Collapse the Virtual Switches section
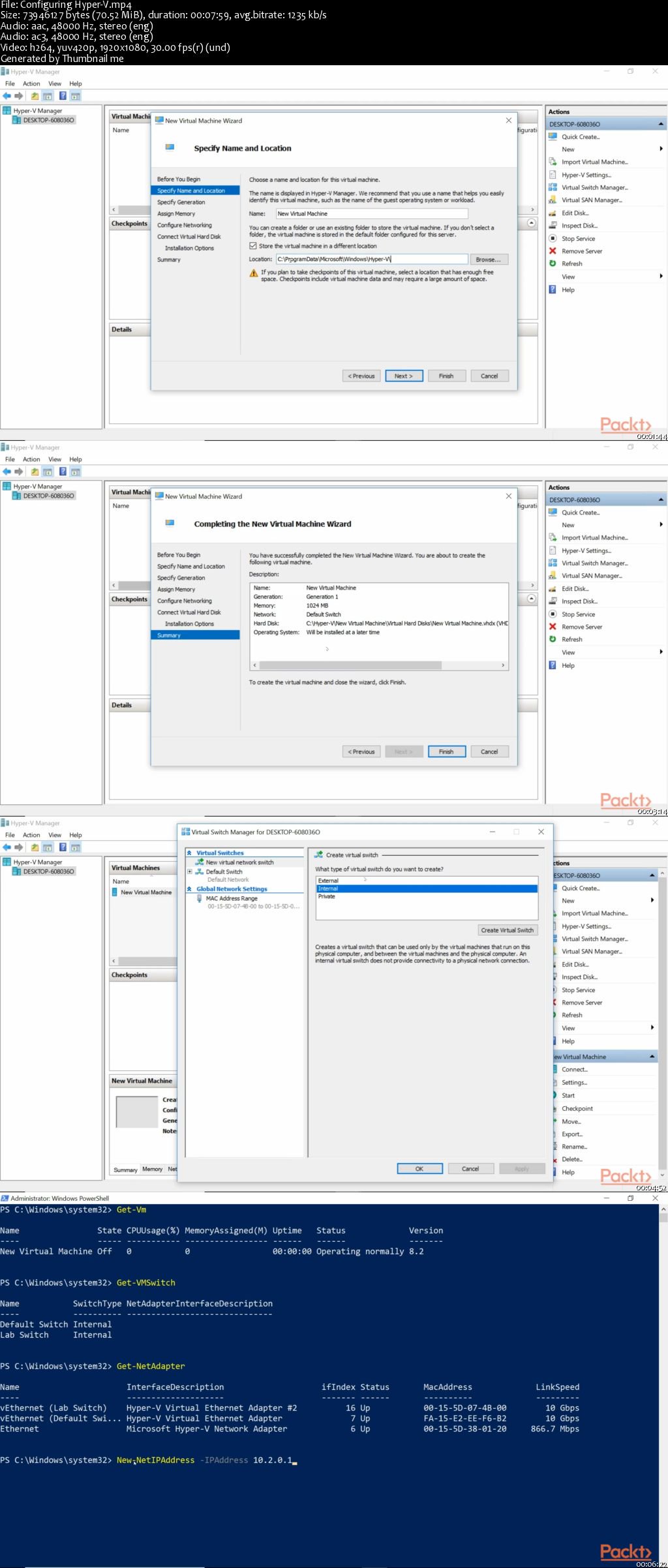This screenshot has width=668, height=1568. [189, 852]
